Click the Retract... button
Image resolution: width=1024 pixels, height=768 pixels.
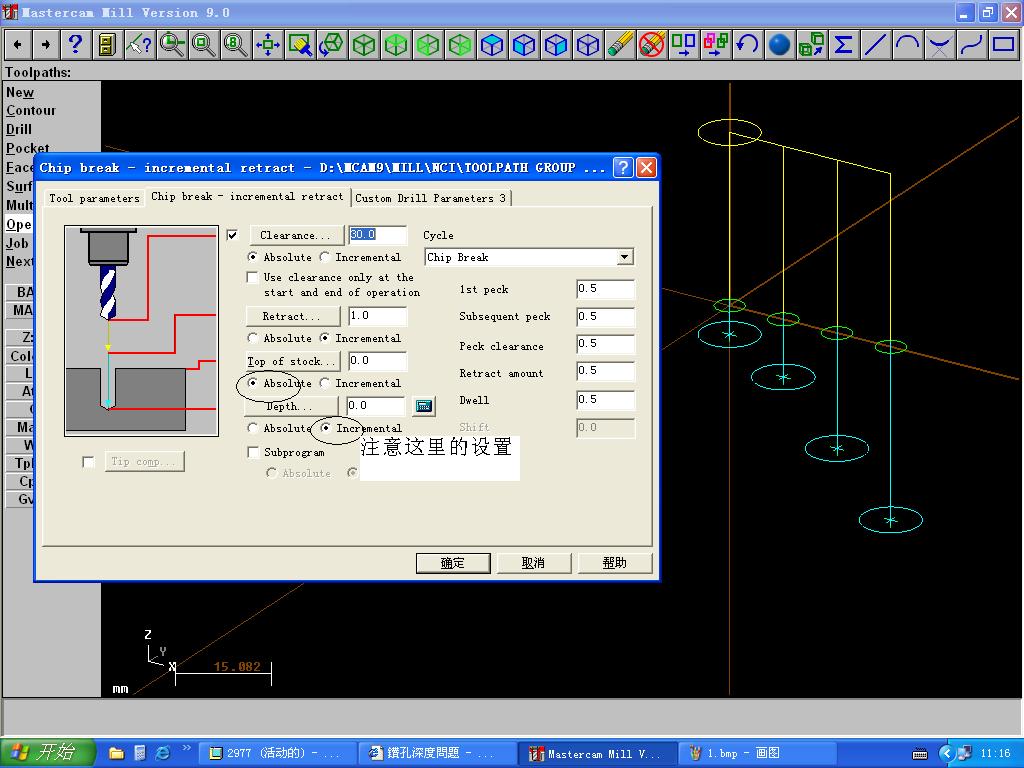pos(293,316)
